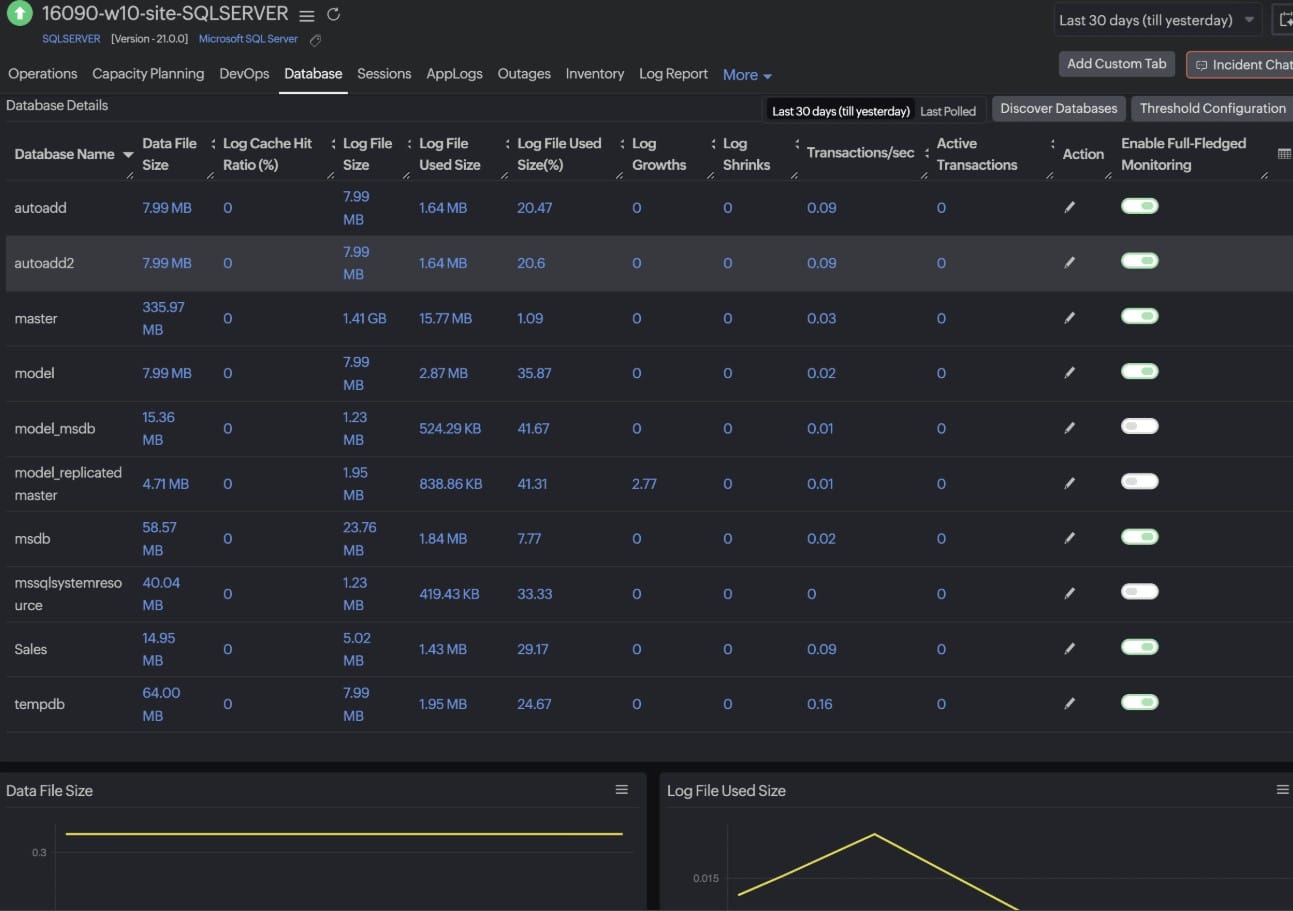Edit the autoadd database using its pencil icon
This screenshot has height=911, width=1293.
pyautogui.click(x=1069, y=207)
